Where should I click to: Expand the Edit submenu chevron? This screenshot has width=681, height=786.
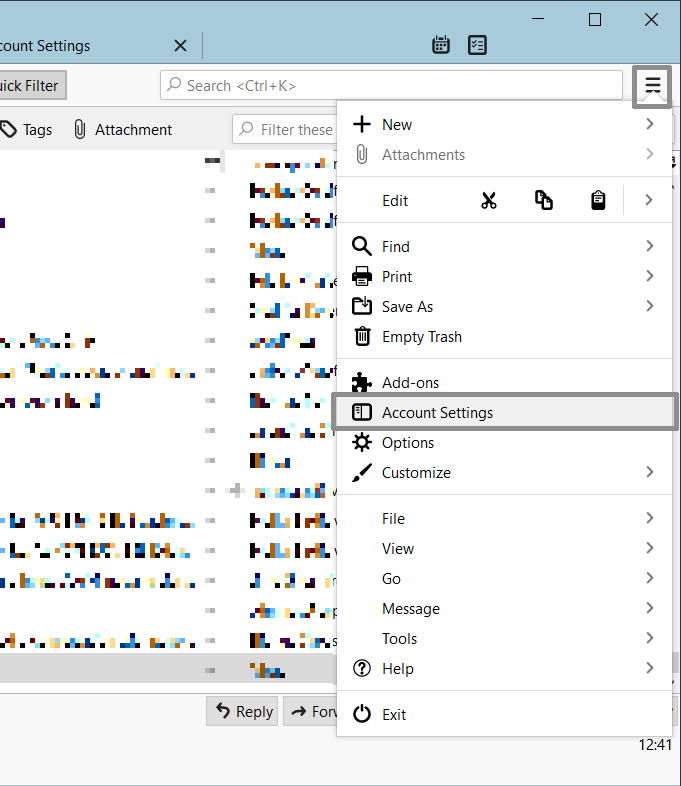click(648, 200)
